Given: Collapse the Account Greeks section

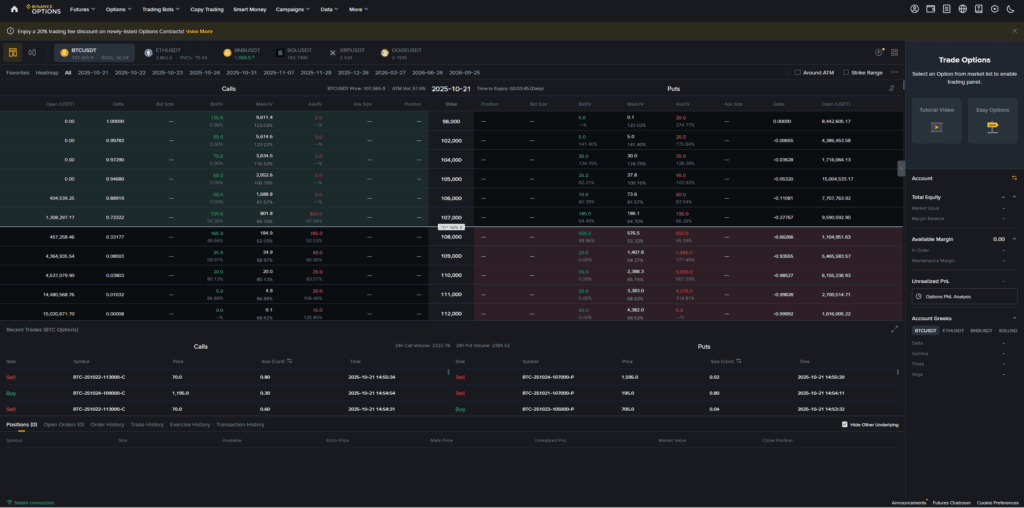Looking at the screenshot, I should tap(1015, 317).
